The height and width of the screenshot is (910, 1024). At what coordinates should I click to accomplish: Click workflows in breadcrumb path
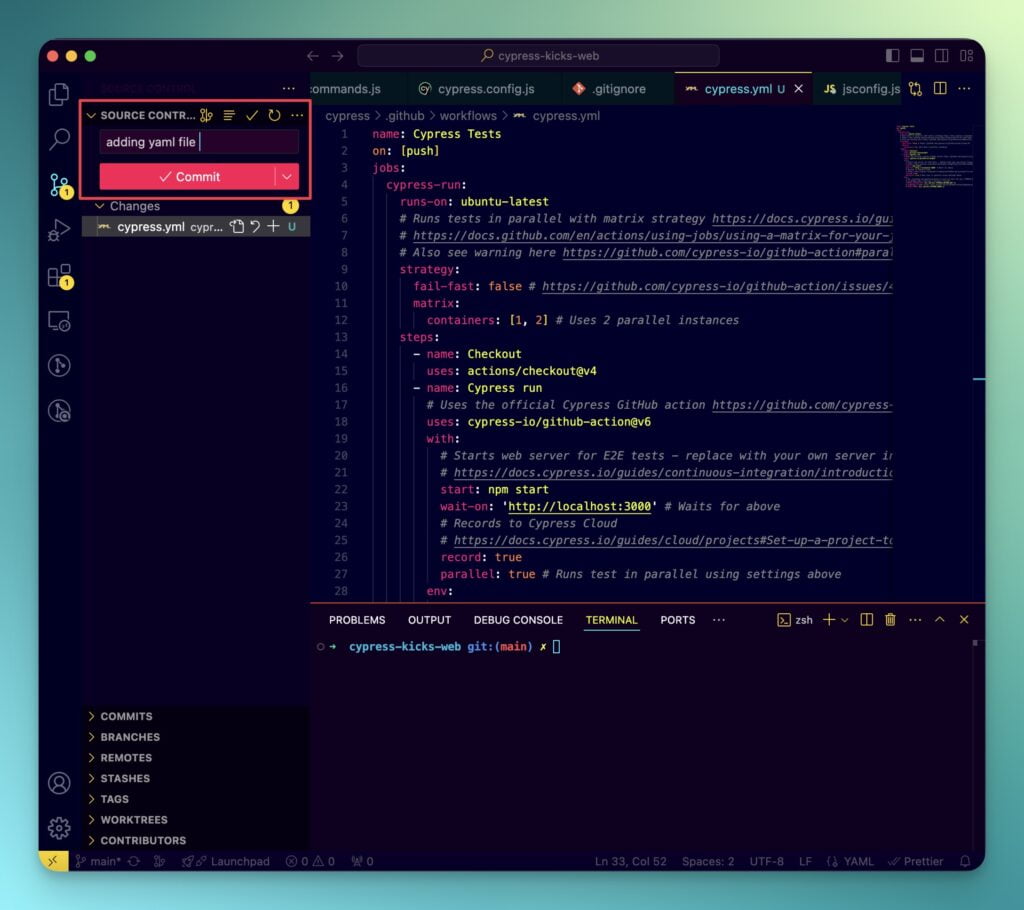coord(468,116)
